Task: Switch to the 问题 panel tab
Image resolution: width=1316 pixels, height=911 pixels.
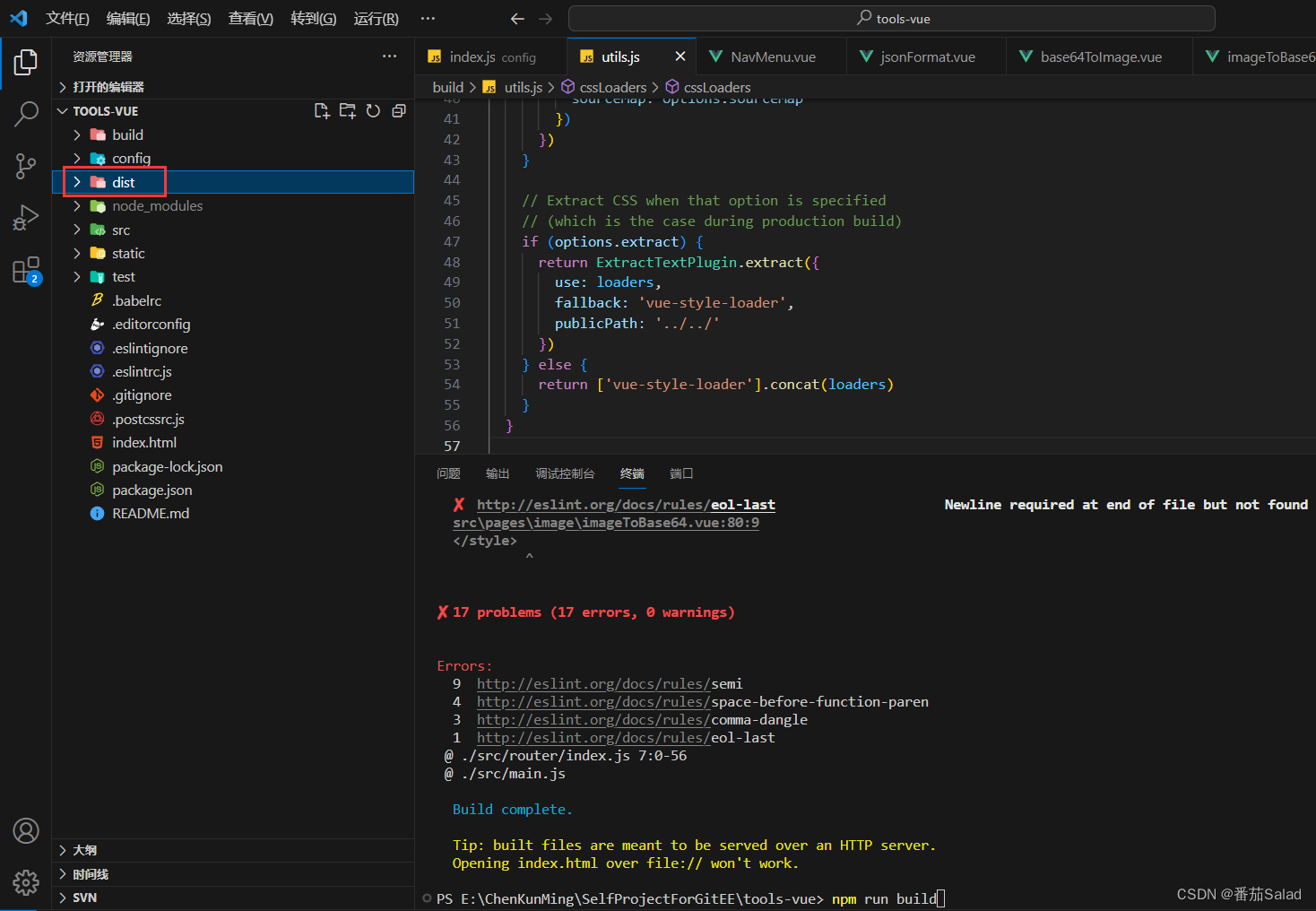Action: point(448,473)
